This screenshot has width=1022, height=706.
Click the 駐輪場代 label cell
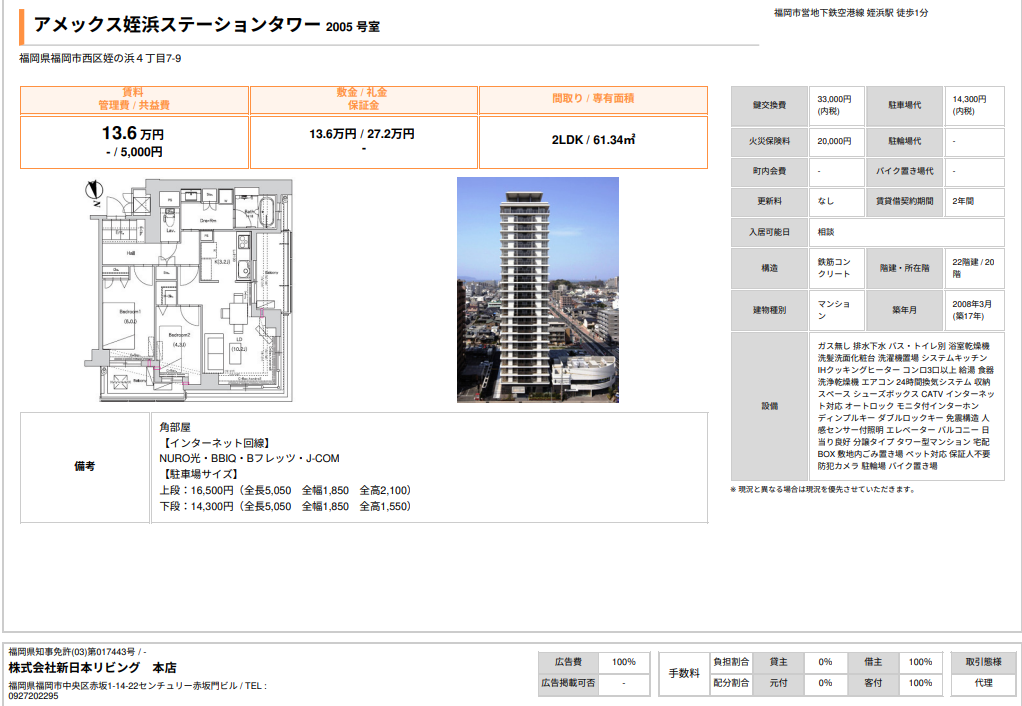coord(905,141)
